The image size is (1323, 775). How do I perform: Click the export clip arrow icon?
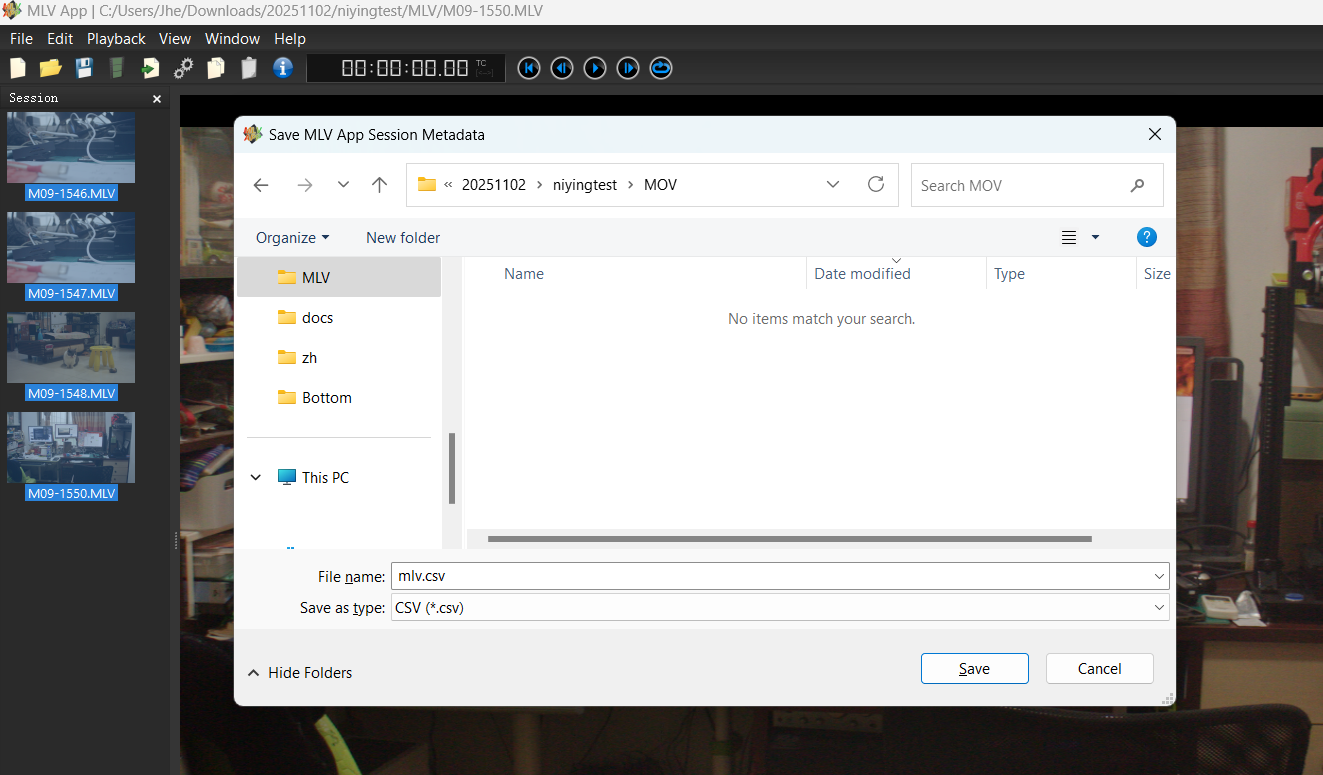click(x=150, y=68)
